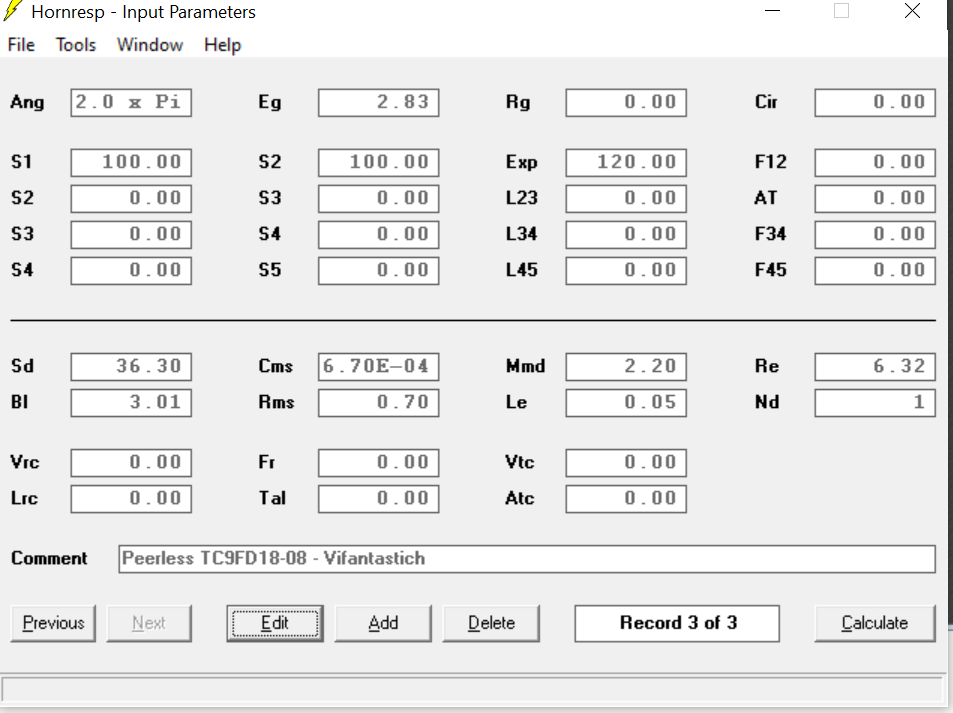Focus the Le field showing 0.05
This screenshot has width=953, height=713.
pos(626,402)
